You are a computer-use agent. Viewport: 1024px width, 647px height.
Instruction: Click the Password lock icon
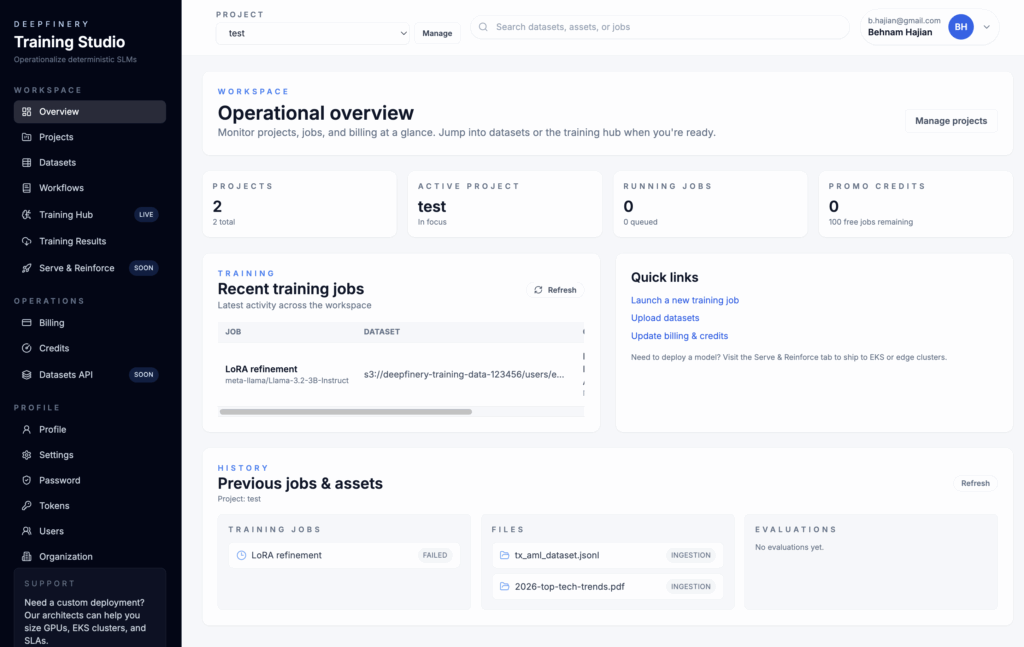coord(27,480)
